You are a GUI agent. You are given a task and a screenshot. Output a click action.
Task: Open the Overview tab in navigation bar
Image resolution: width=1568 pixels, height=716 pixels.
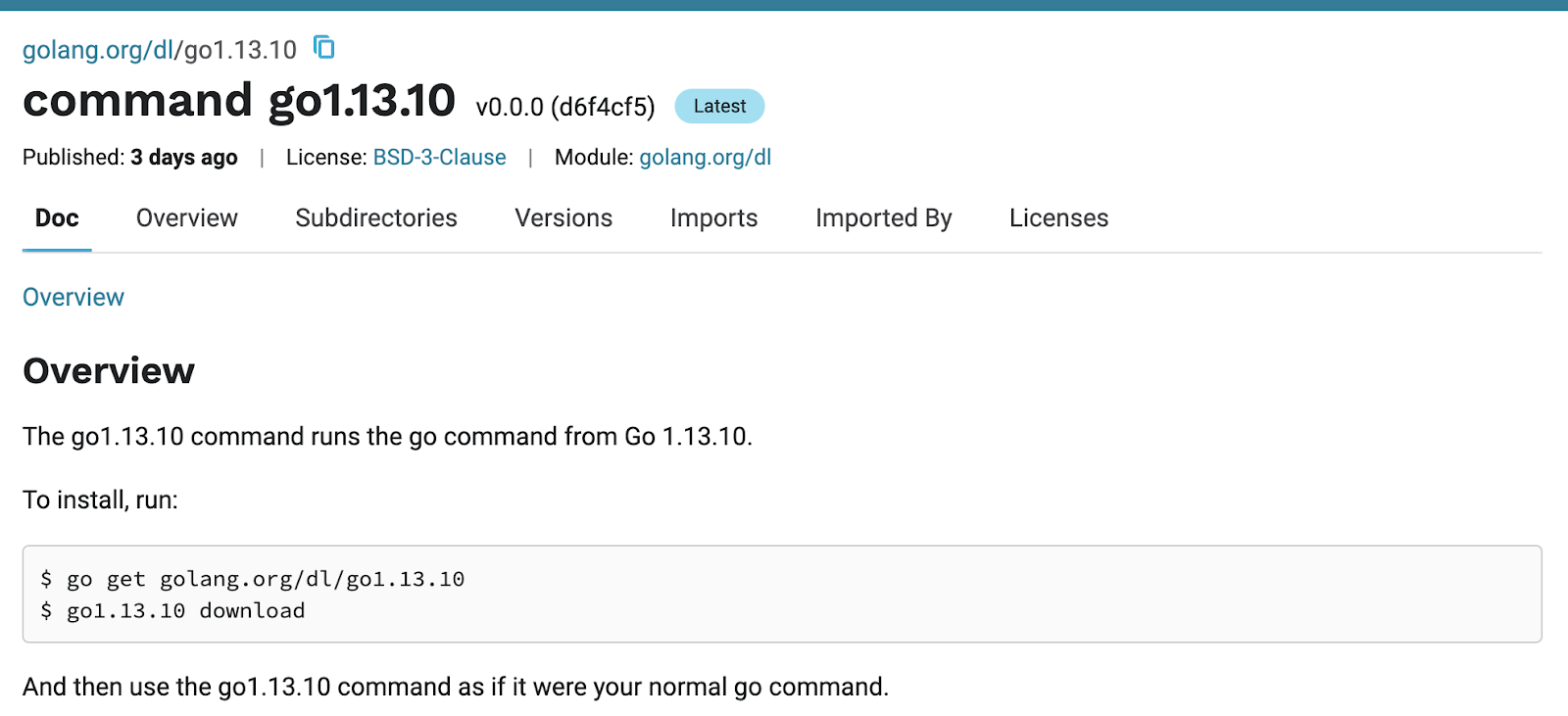tap(186, 218)
